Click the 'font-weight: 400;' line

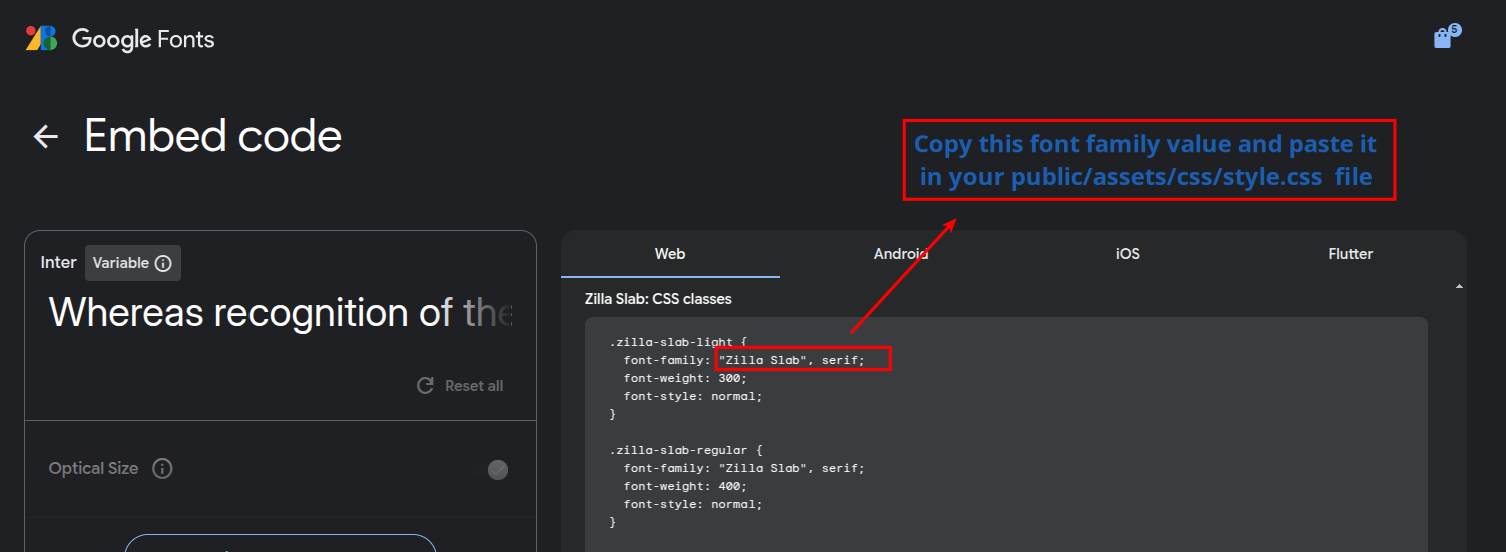(x=685, y=486)
